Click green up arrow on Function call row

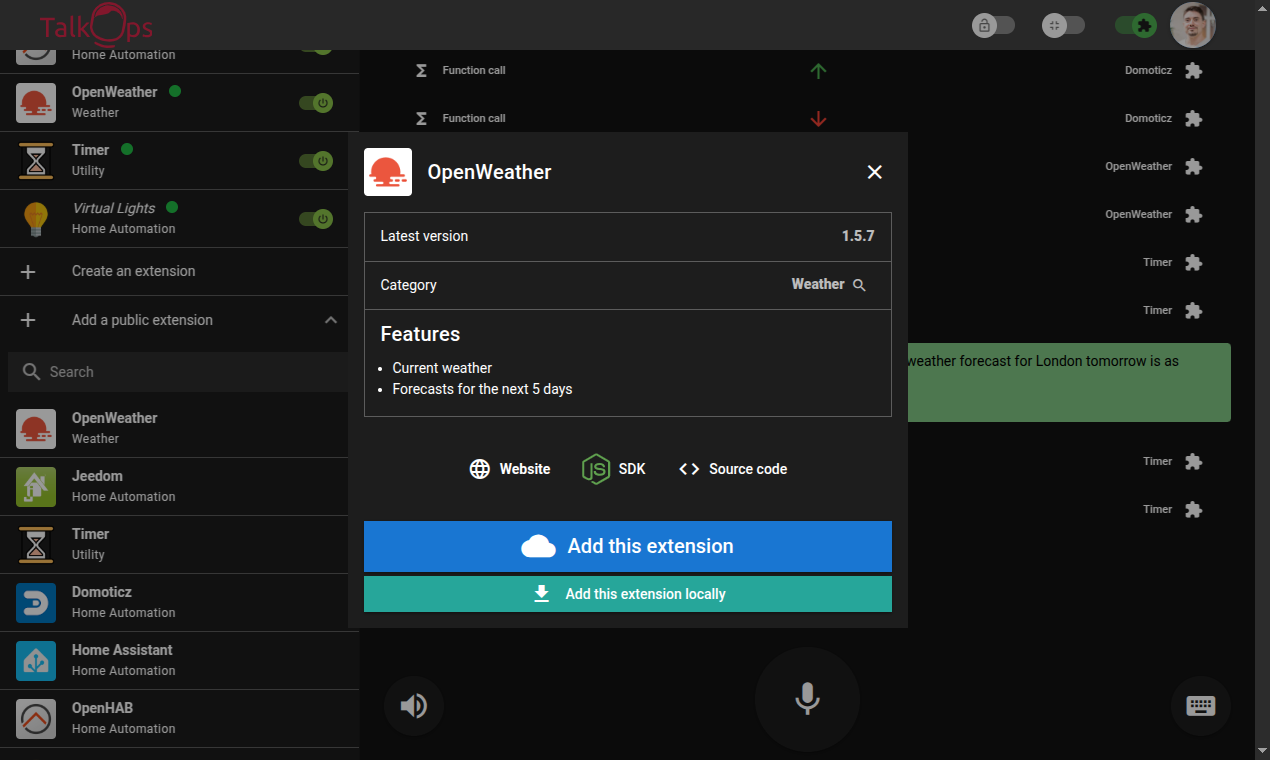(818, 71)
